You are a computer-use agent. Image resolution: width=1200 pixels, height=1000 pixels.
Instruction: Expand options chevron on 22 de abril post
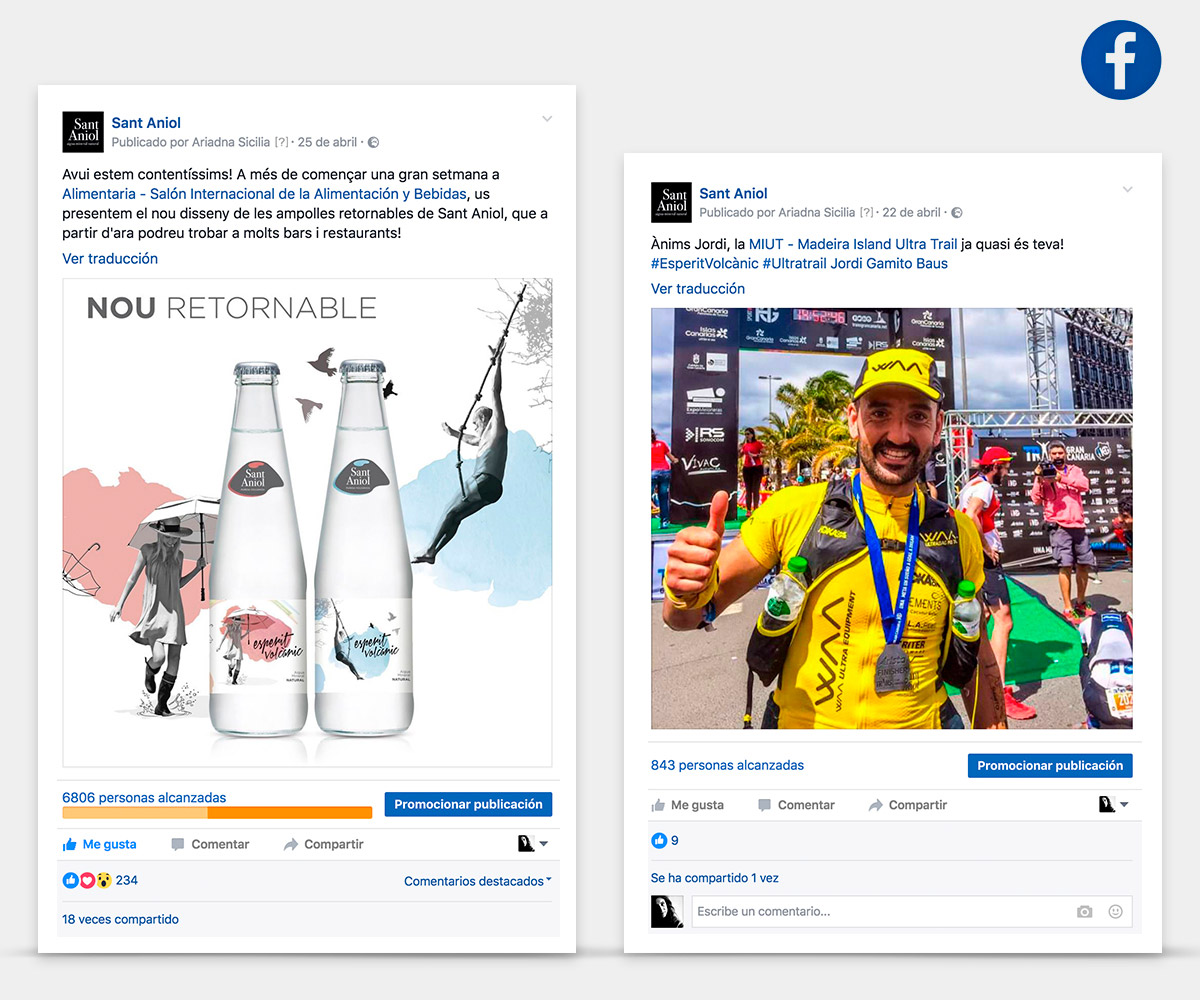[x=1128, y=189]
